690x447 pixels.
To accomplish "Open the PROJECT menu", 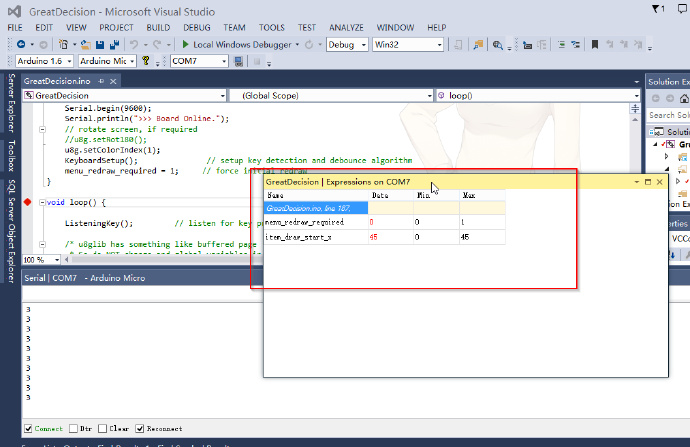I will 116,28.
